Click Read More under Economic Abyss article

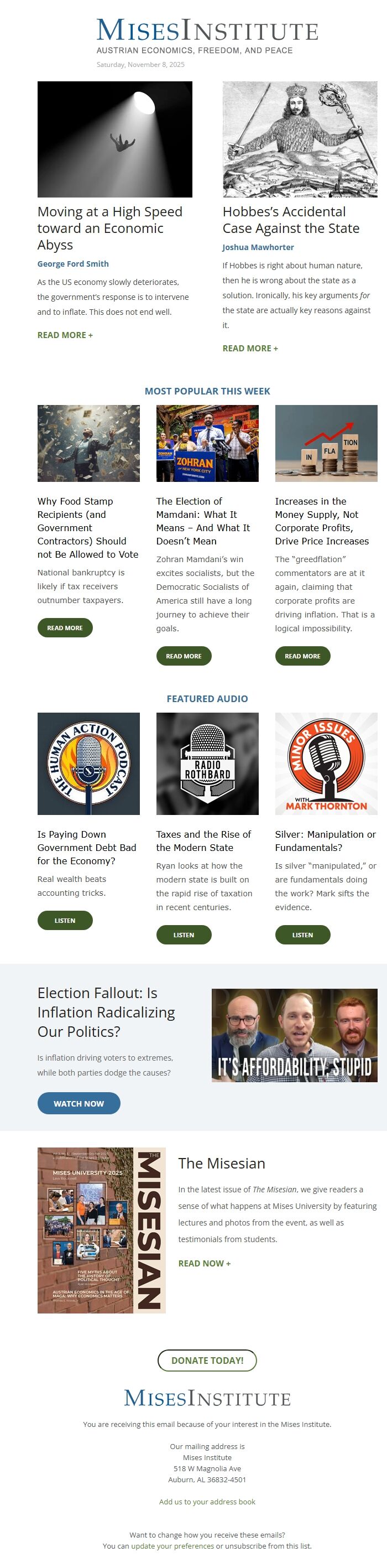pos(65,335)
